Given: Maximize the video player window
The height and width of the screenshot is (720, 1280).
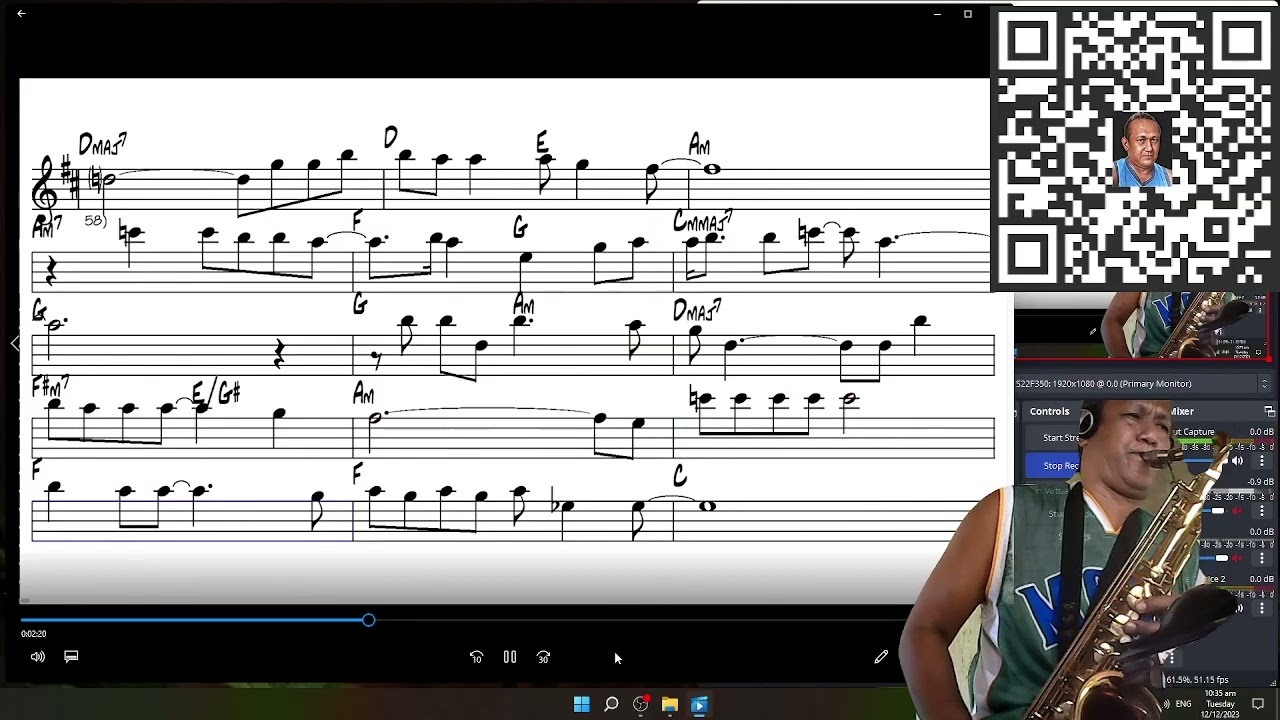Looking at the screenshot, I should coord(967,14).
